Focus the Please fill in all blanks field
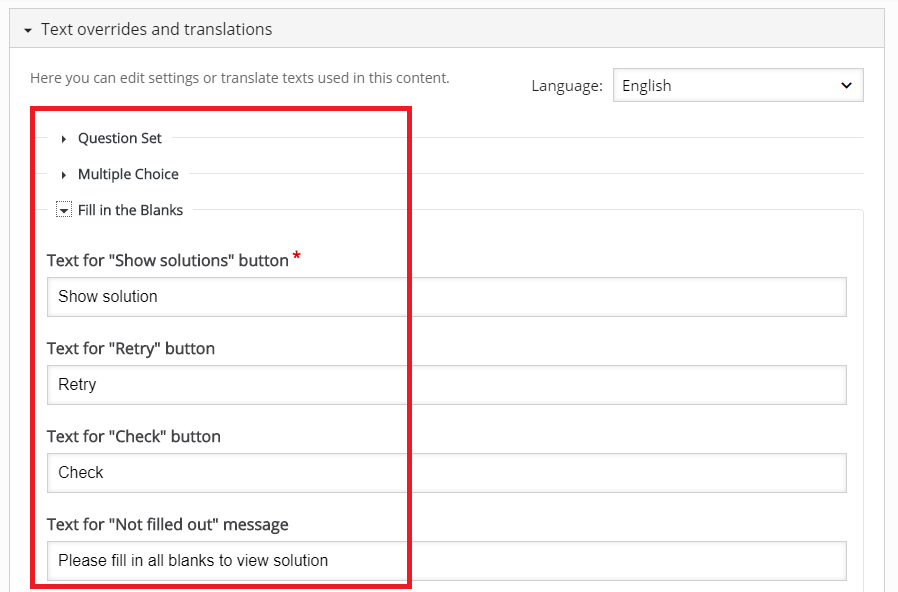Viewport: 898px width, 592px height. 447,561
